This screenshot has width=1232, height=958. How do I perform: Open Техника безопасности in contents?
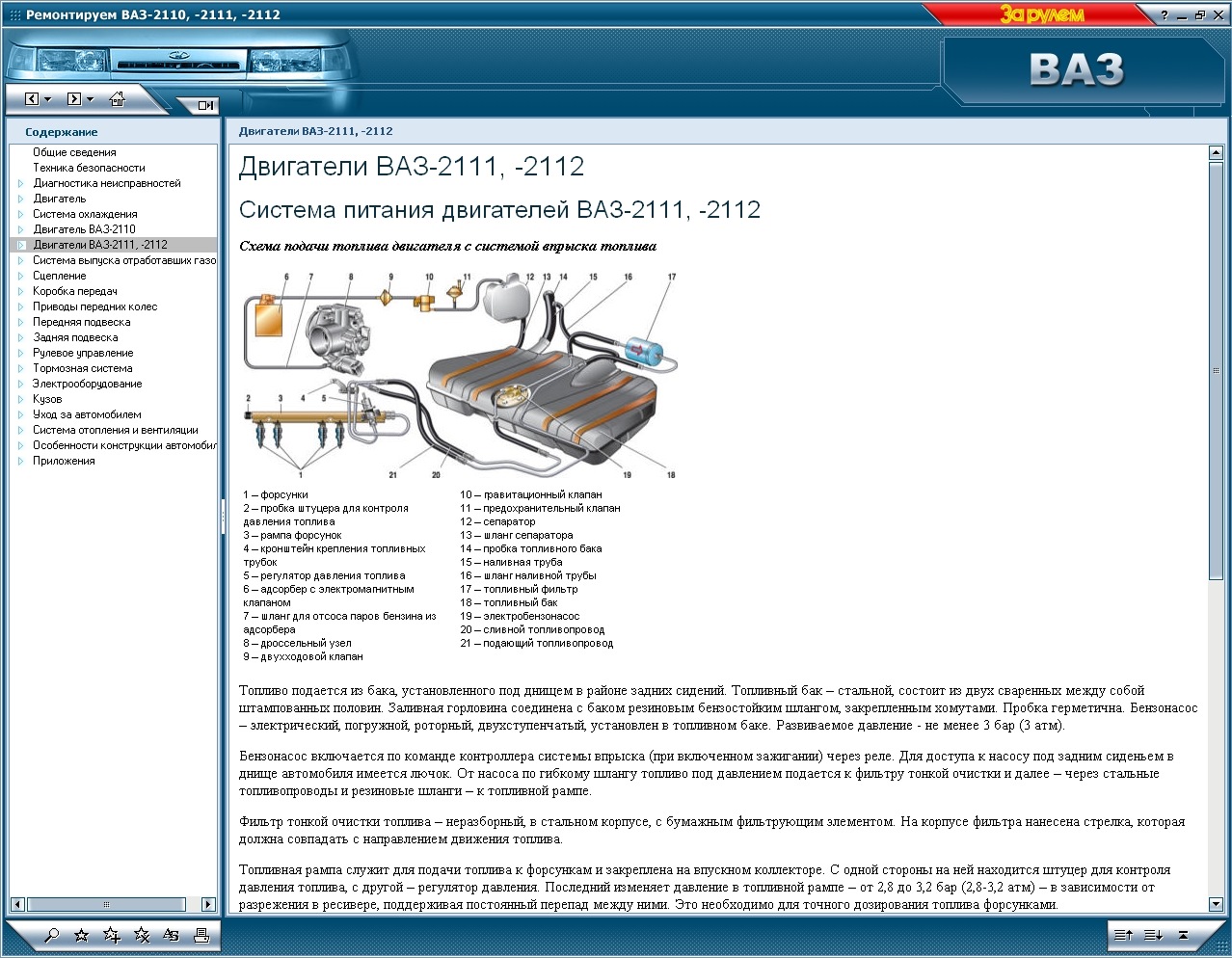[89, 168]
